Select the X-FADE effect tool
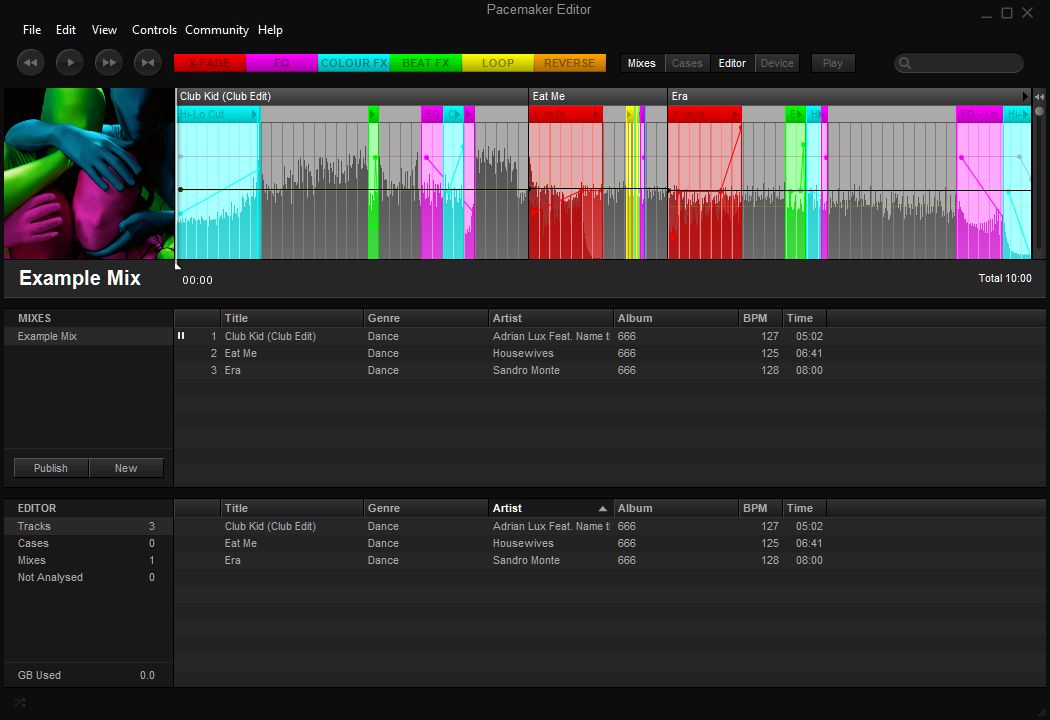This screenshot has height=720, width=1050. click(x=208, y=62)
